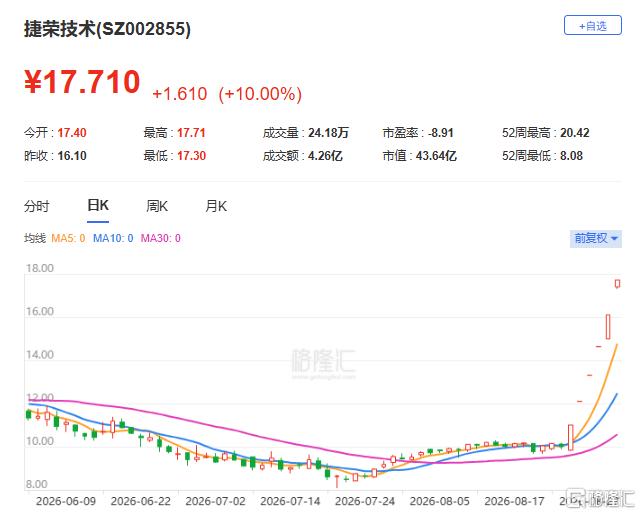Click market cap value 43.64亿
The image size is (641, 515).
coord(436,156)
